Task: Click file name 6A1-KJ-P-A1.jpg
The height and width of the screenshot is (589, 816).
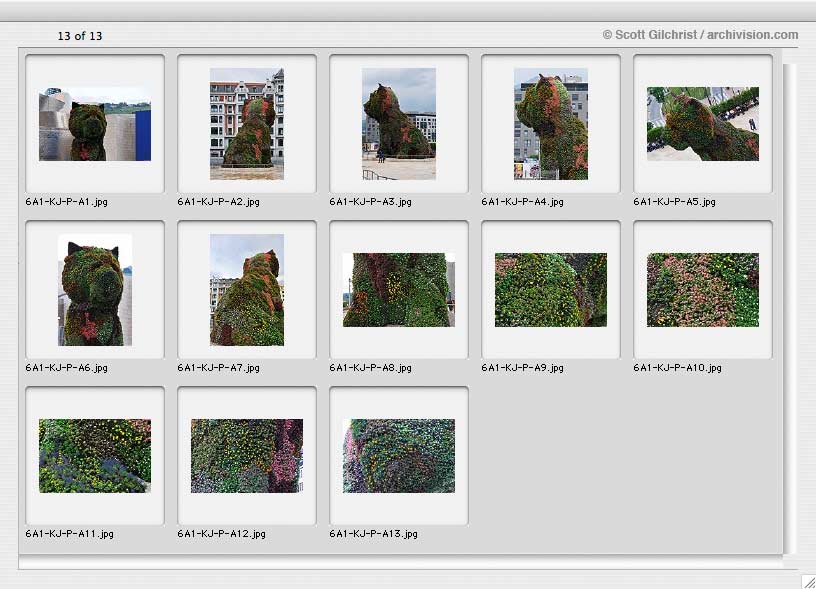Action: pos(67,202)
